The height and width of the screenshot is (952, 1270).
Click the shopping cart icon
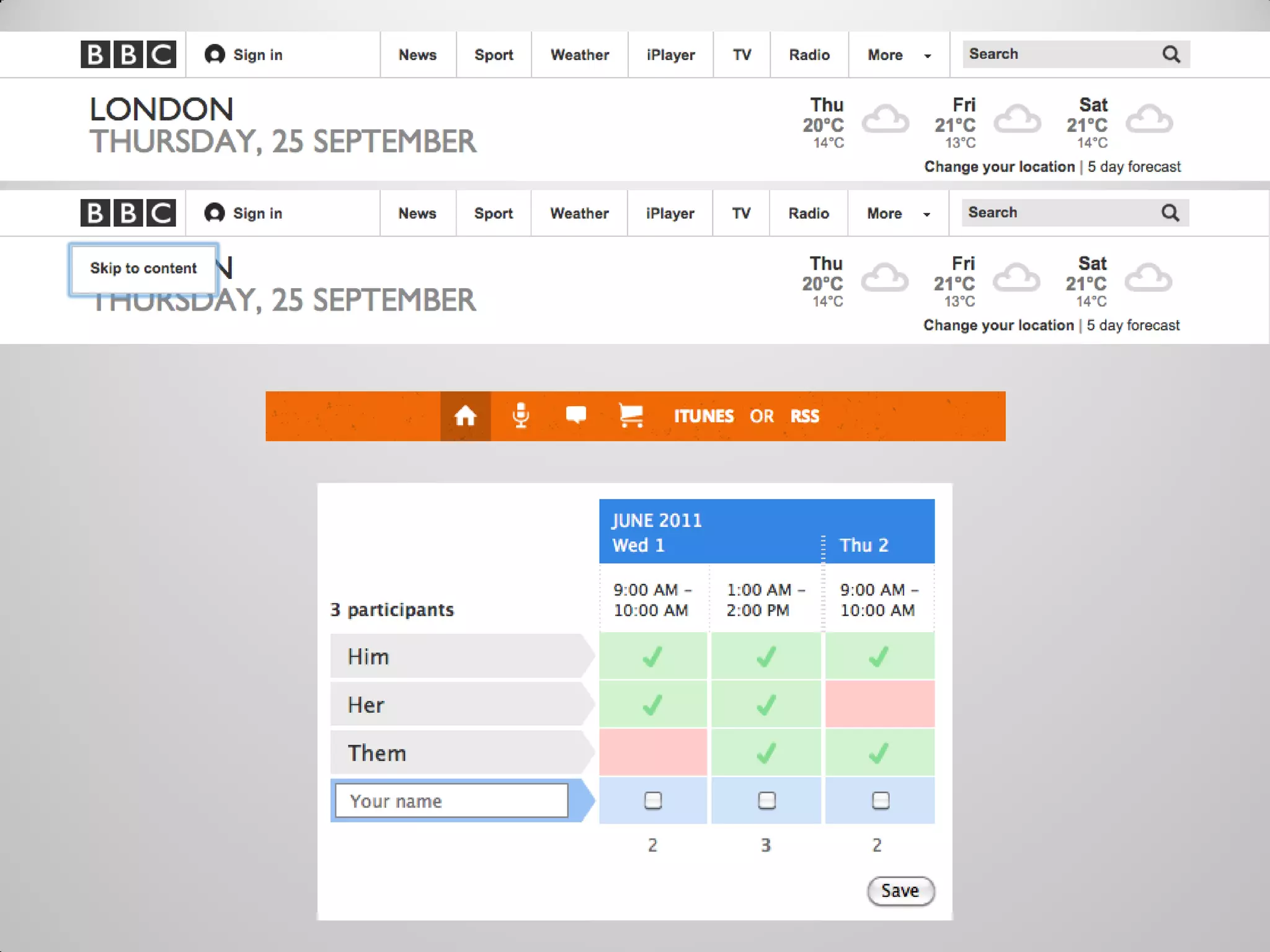click(x=631, y=415)
